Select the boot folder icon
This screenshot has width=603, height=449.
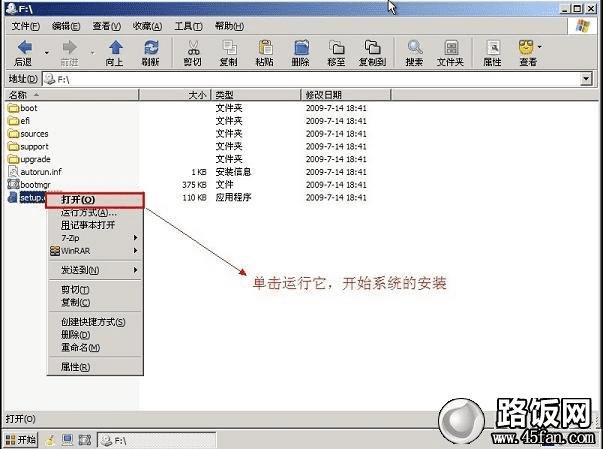pyautogui.click(x=13, y=108)
